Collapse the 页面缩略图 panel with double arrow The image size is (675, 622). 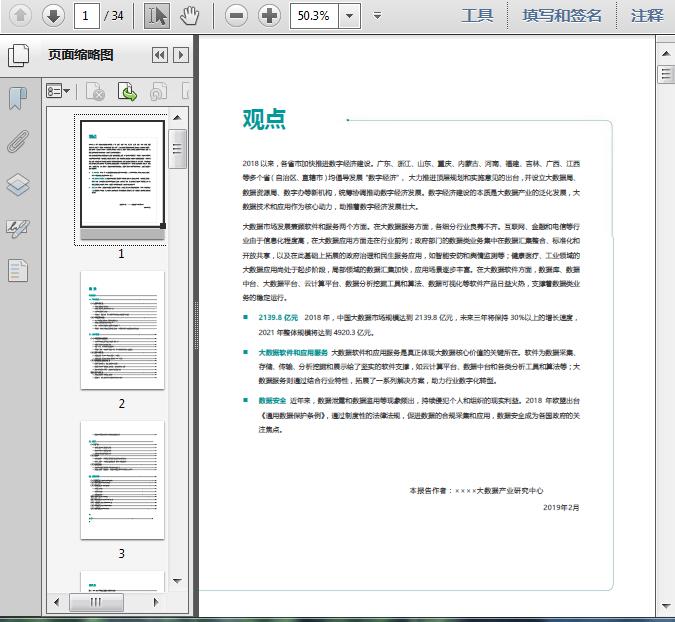tap(160, 55)
